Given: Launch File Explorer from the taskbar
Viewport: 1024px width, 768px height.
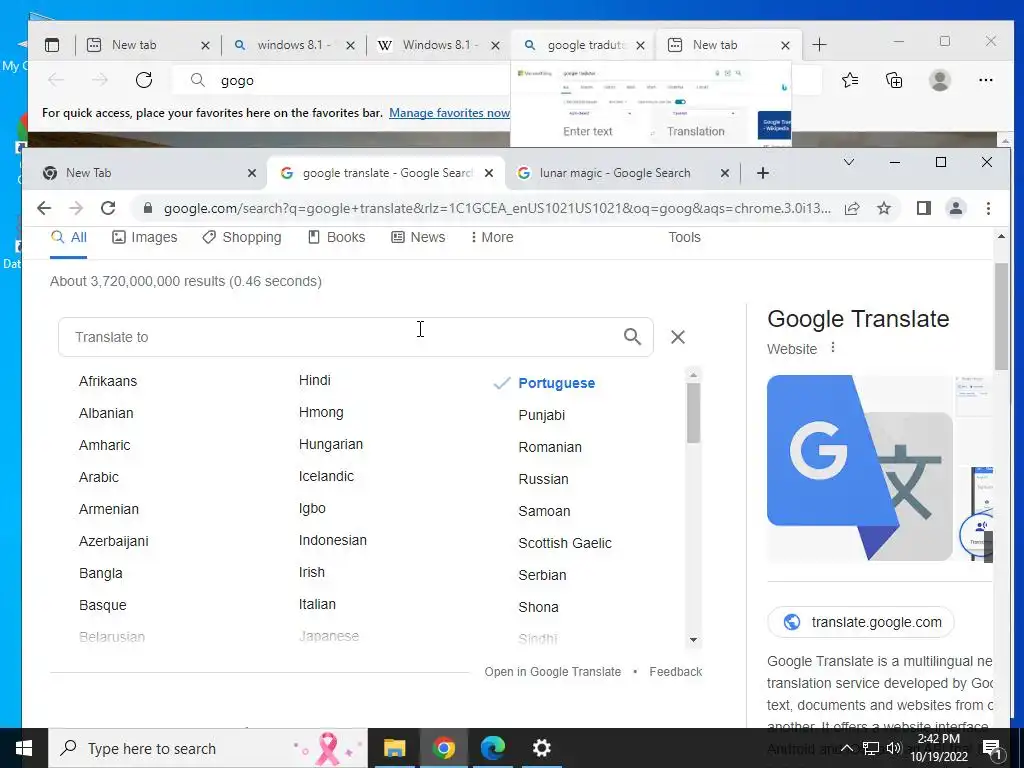Looking at the screenshot, I should [x=394, y=748].
